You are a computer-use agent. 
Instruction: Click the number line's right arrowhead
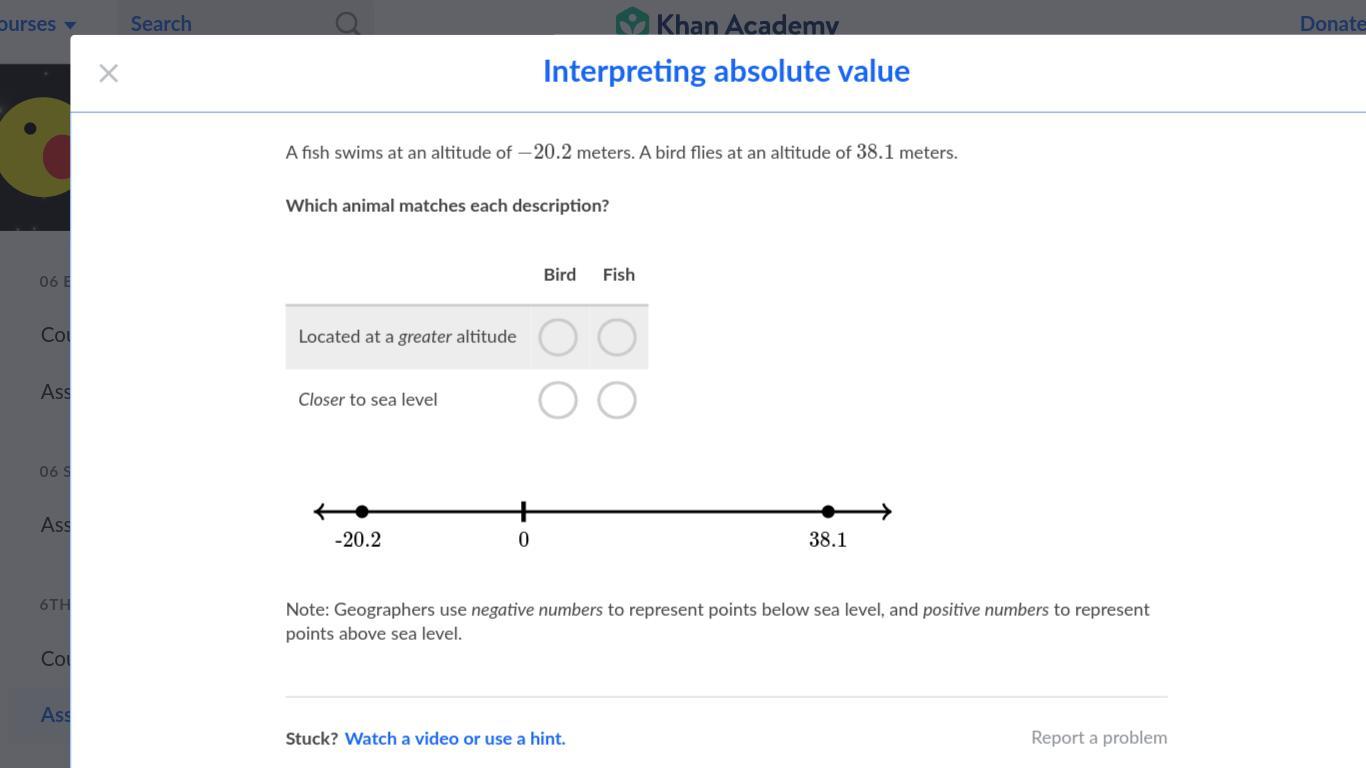tap(885, 512)
